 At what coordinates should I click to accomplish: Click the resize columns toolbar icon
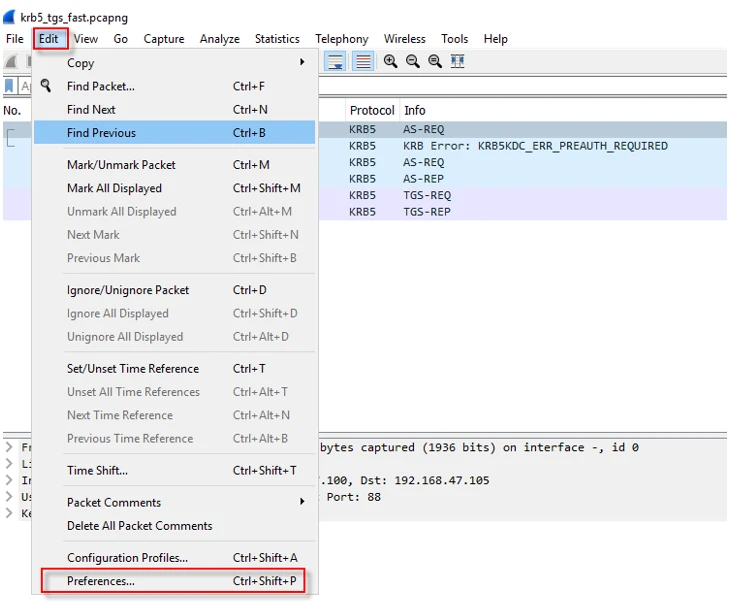[x=457, y=62]
